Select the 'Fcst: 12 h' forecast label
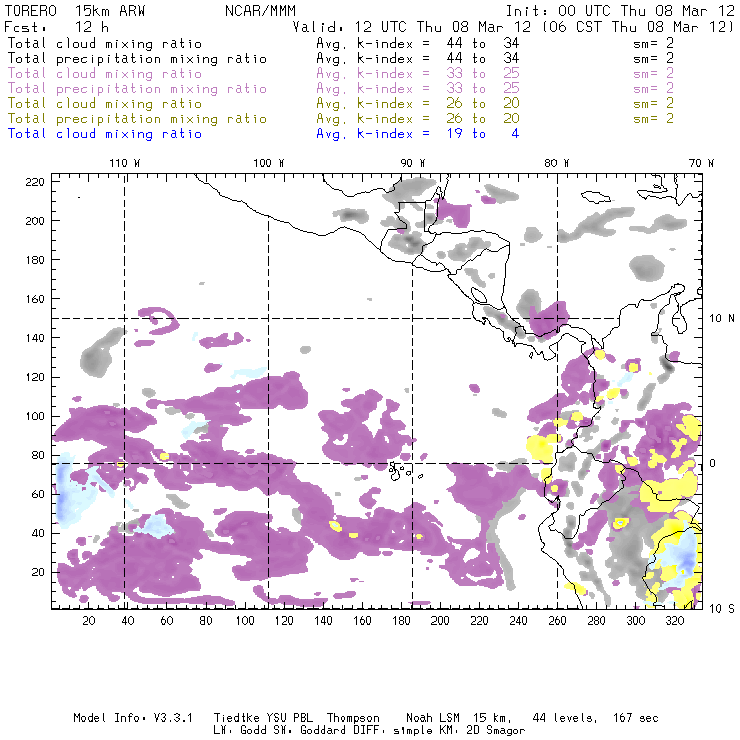The width and height of the screenshot is (740, 740). 56,27
